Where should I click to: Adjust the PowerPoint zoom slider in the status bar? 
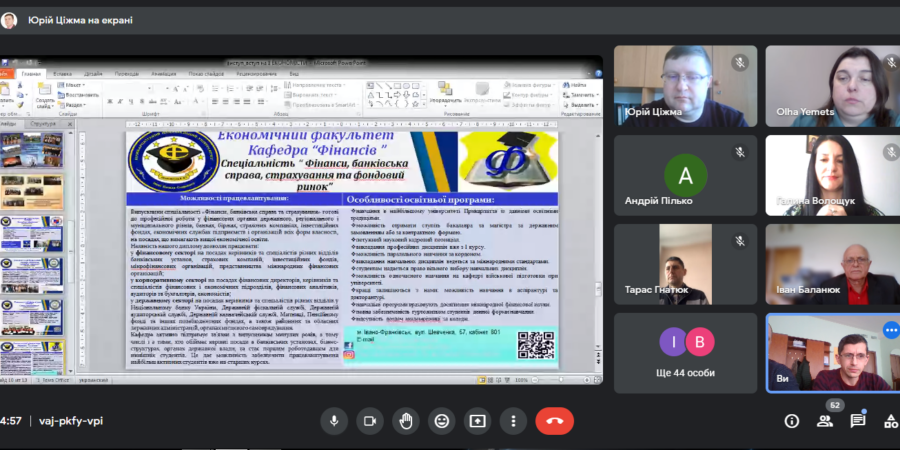561,380
